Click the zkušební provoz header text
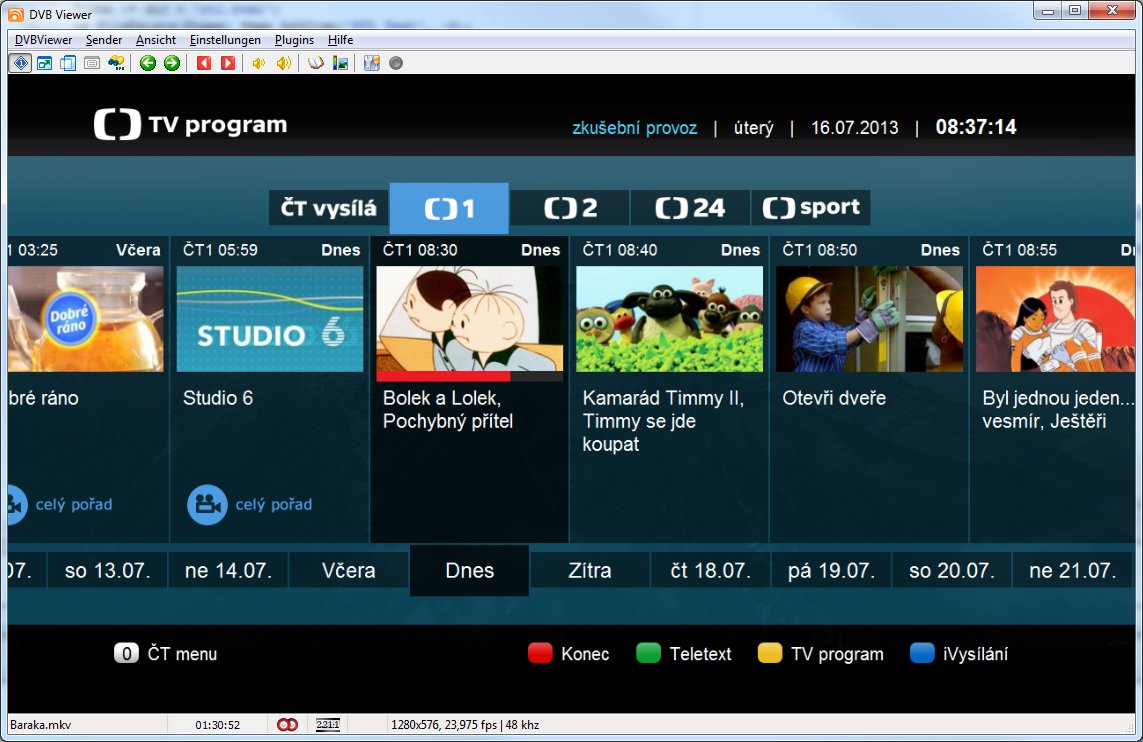The height and width of the screenshot is (742, 1143). coord(634,128)
